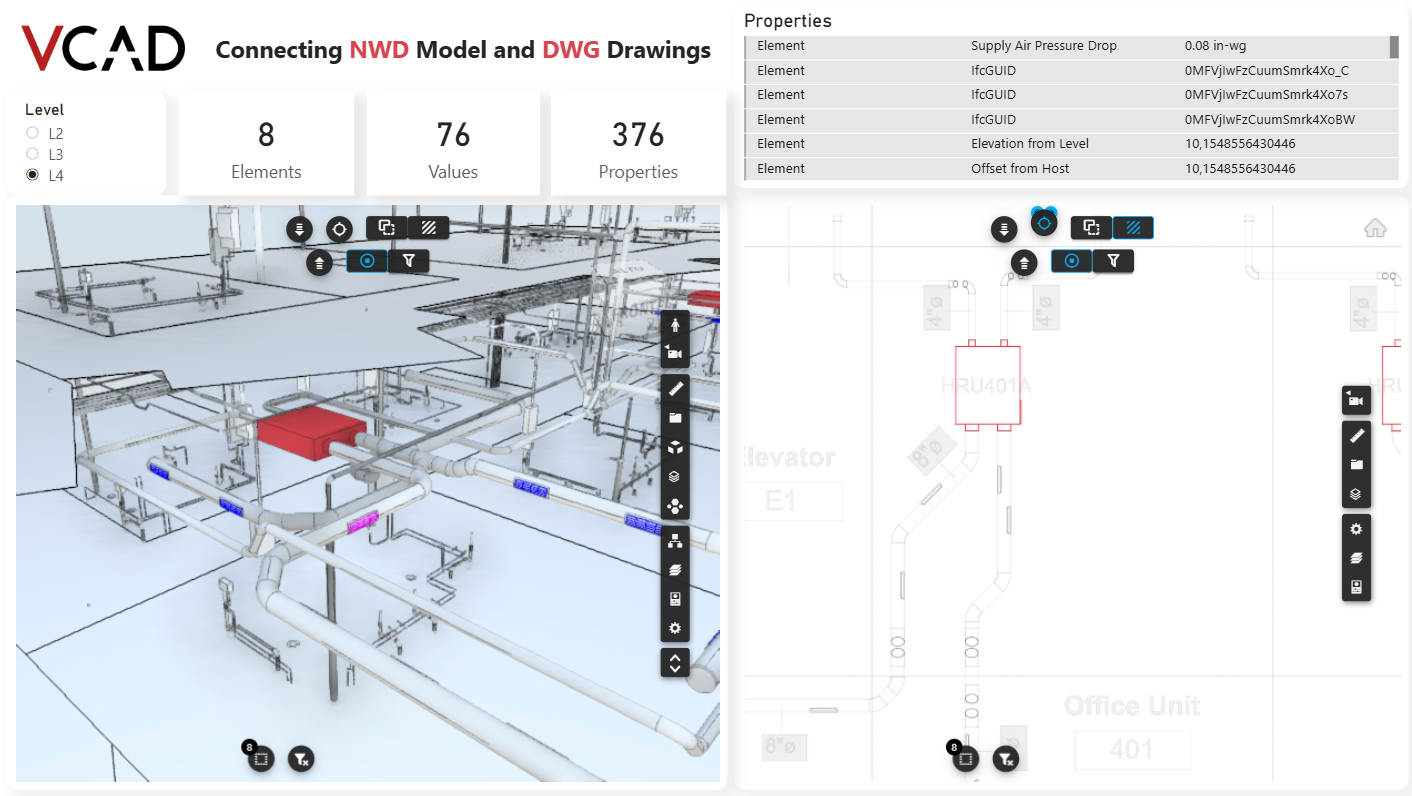
Task: Click the slanted sheets icon in drawing viewer toolbar
Action: (1356, 558)
